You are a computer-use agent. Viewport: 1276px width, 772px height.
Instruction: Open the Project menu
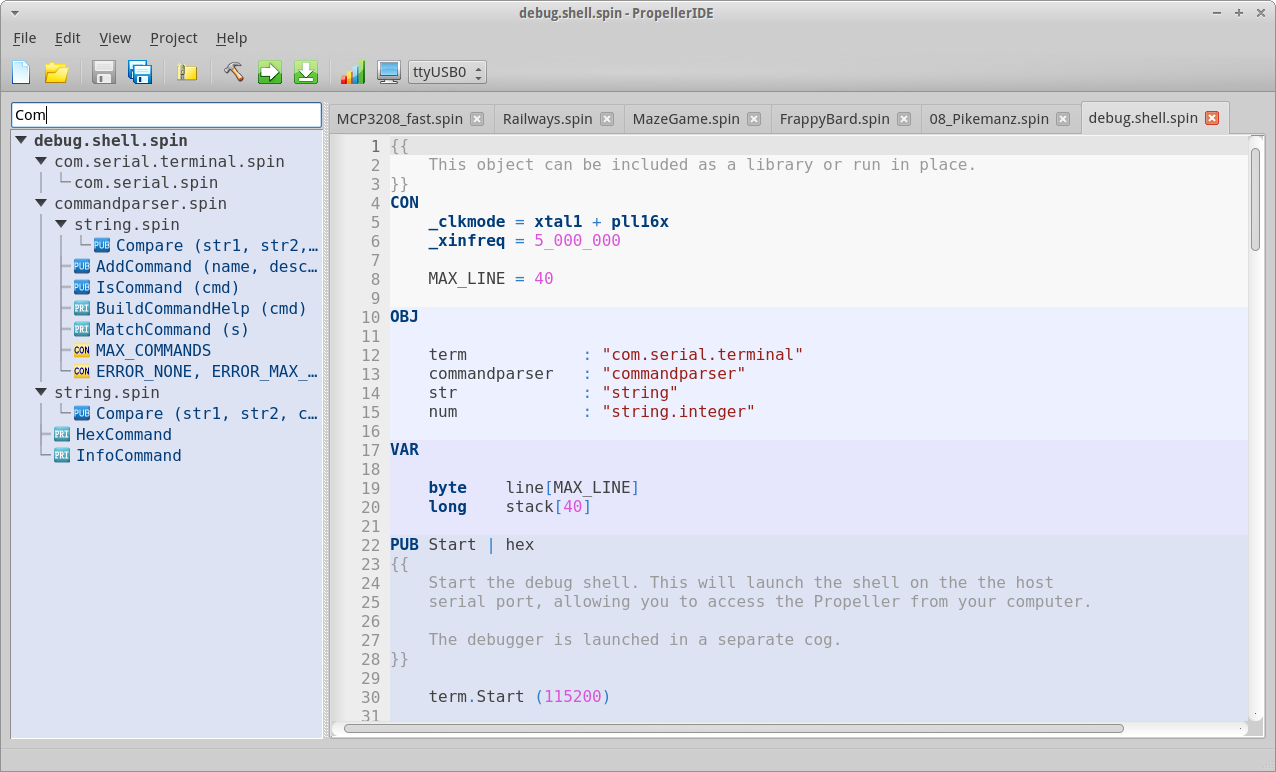[174, 38]
